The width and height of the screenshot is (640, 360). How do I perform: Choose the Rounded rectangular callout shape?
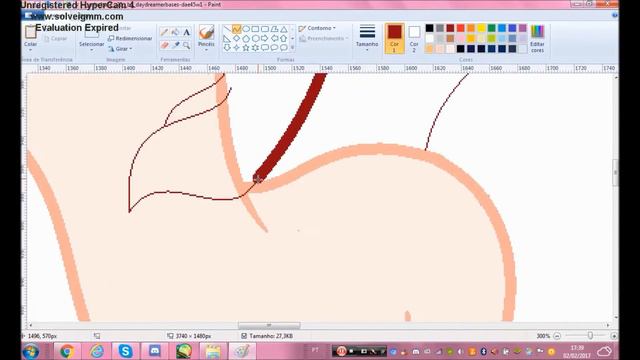264,48
